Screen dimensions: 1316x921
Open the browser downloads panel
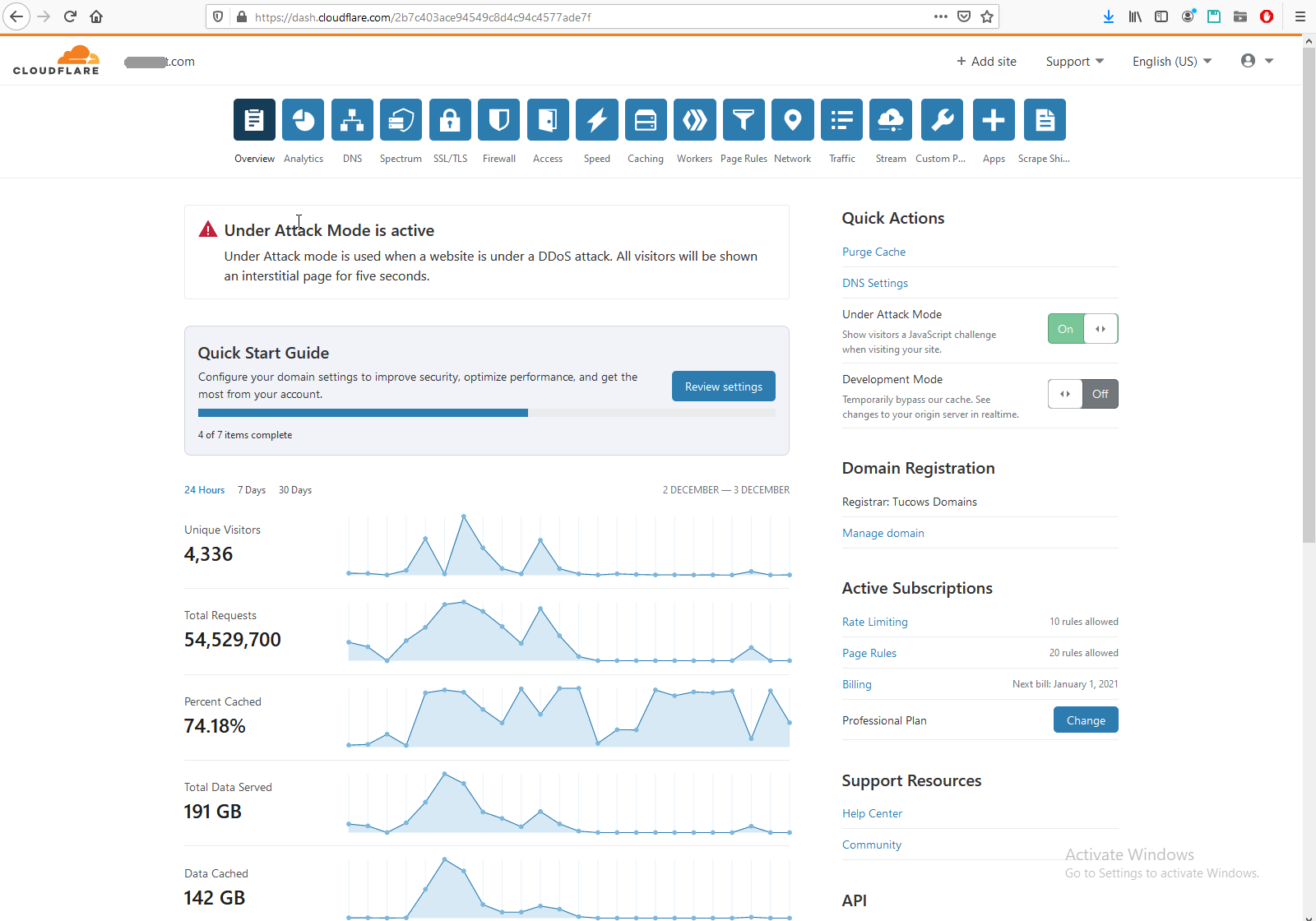1109,16
